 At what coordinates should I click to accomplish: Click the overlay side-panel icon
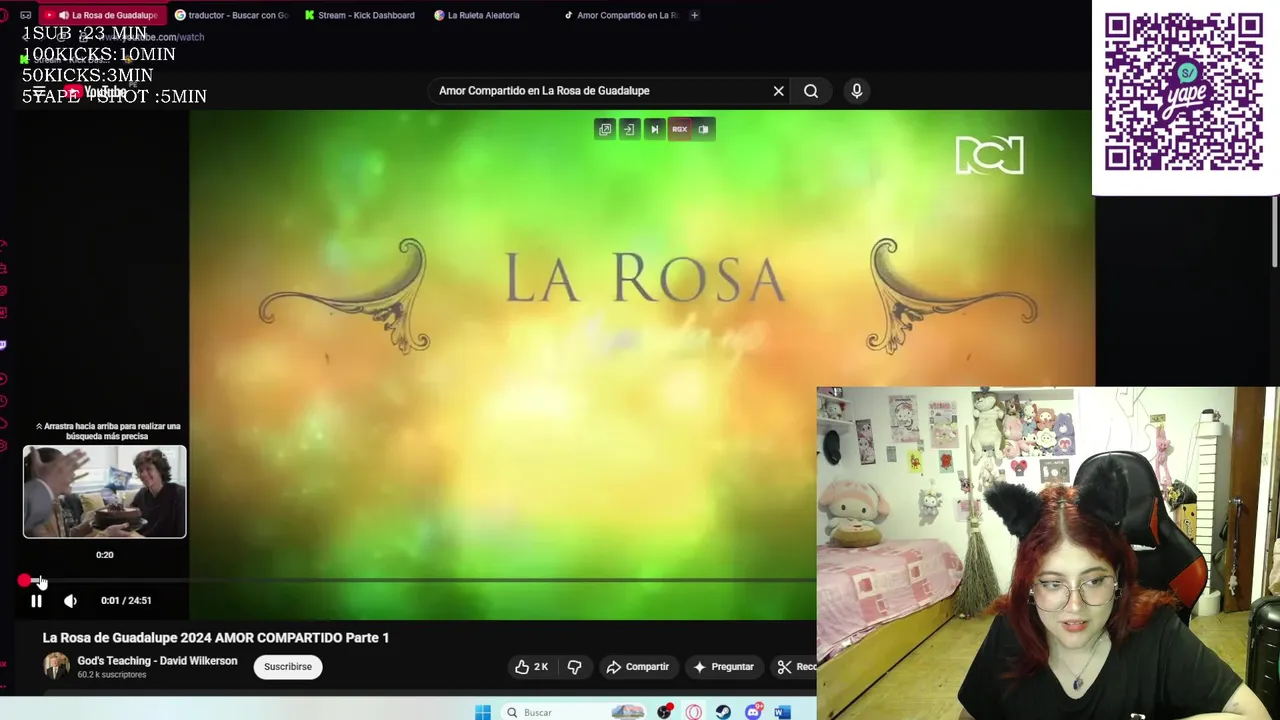[x=704, y=129]
